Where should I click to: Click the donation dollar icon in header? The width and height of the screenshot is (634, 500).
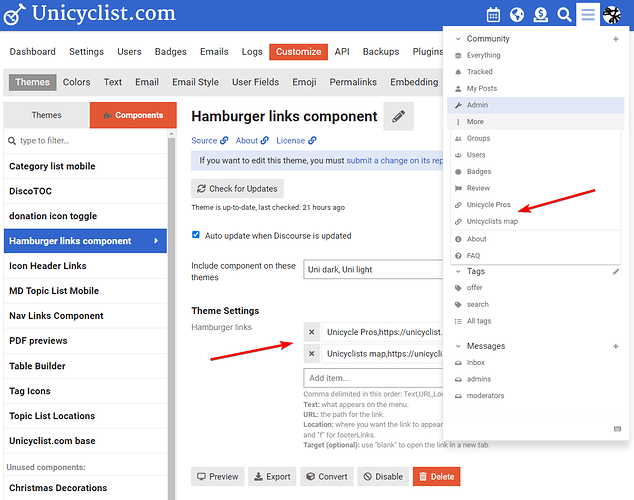pyautogui.click(x=541, y=15)
